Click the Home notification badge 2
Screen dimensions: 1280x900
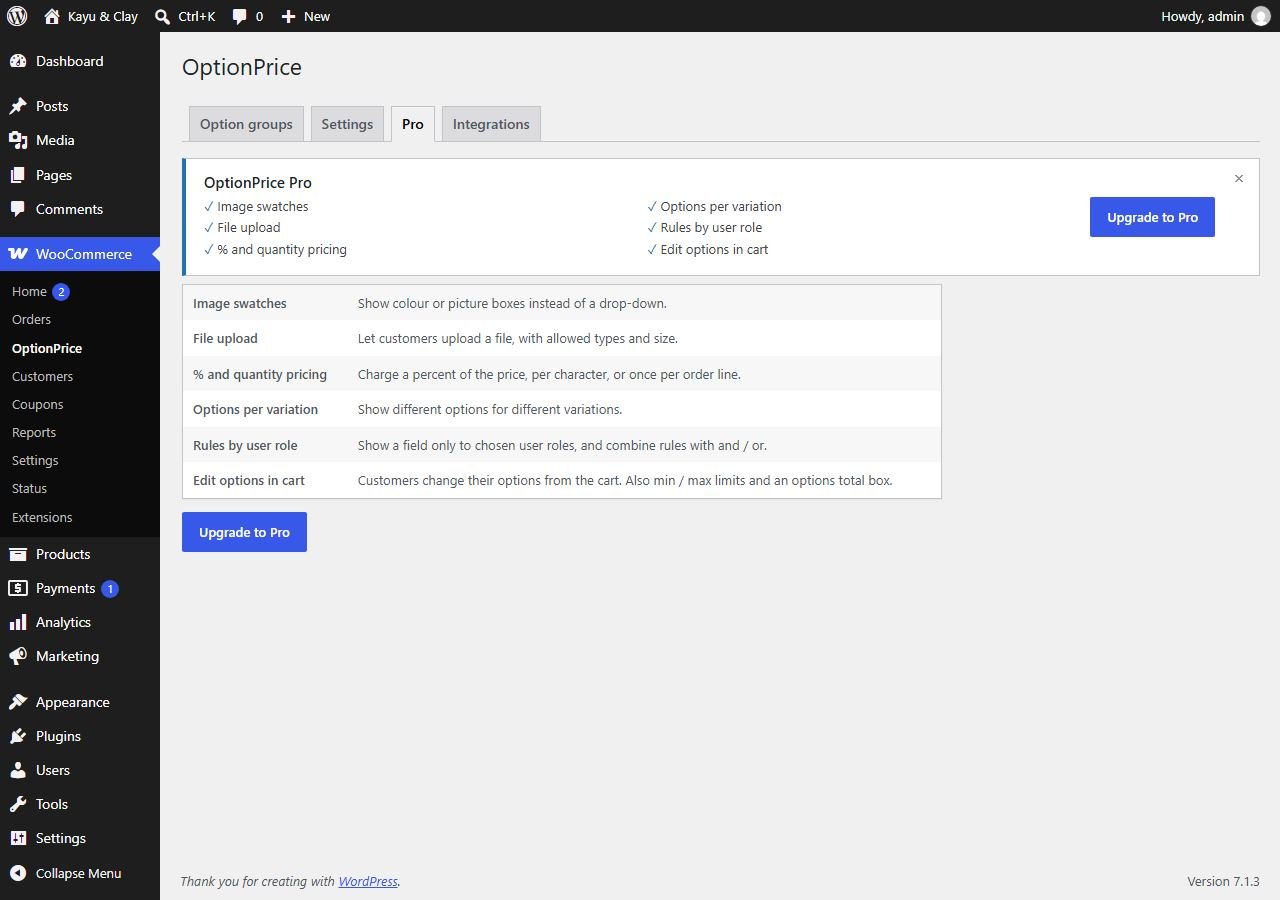61,292
